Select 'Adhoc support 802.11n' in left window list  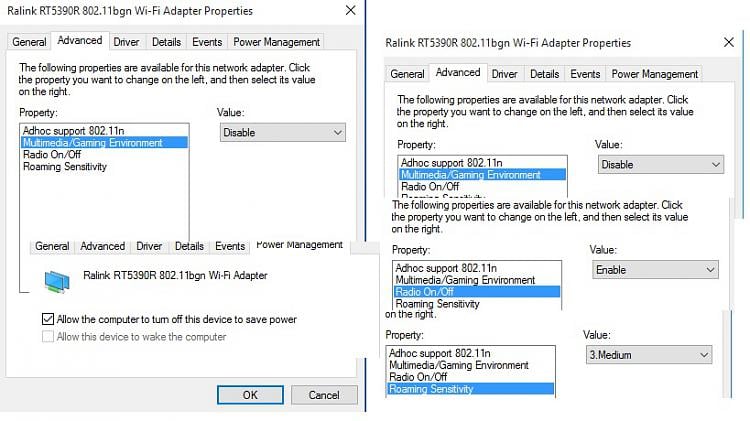pyautogui.click(x=104, y=131)
